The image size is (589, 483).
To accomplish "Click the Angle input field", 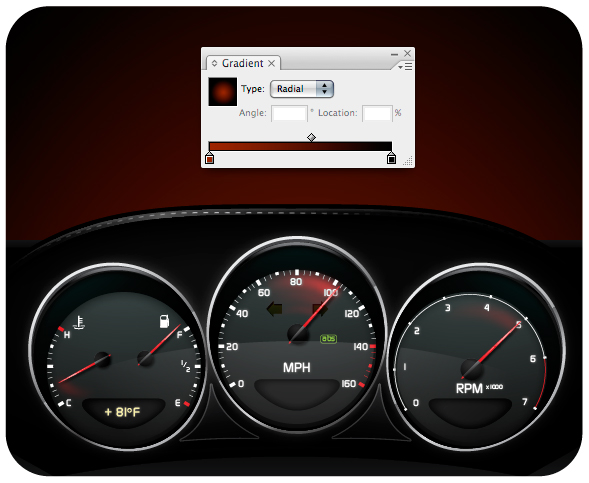I will pyautogui.click(x=289, y=113).
